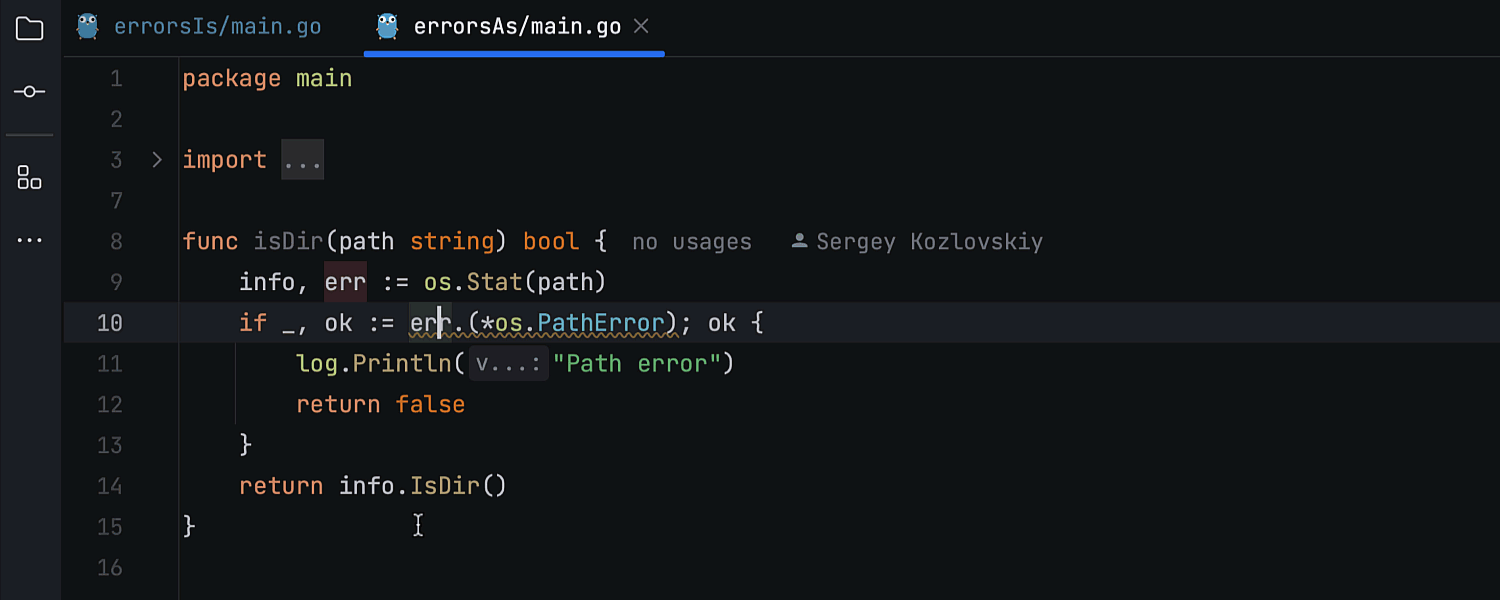Show more tool windows ellipsis
The height and width of the screenshot is (600, 1500).
click(x=30, y=240)
